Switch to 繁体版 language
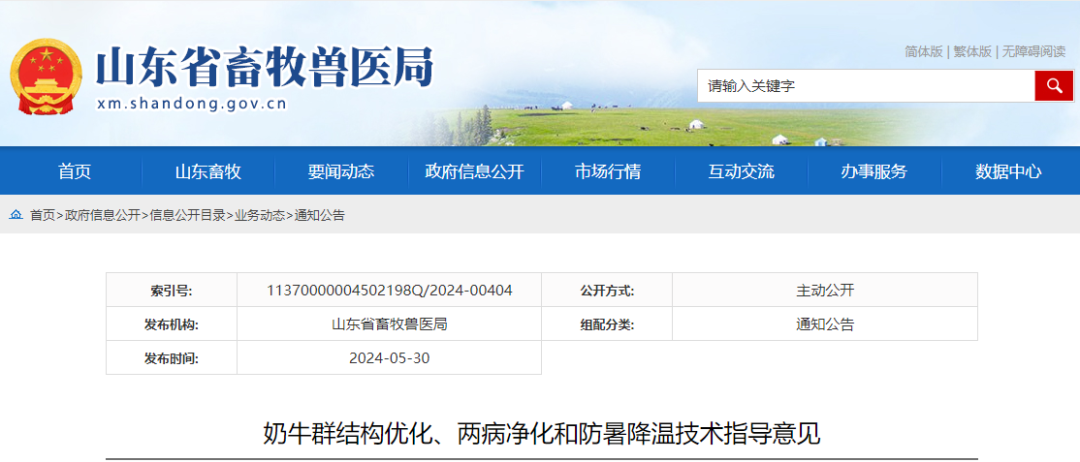 coord(972,52)
